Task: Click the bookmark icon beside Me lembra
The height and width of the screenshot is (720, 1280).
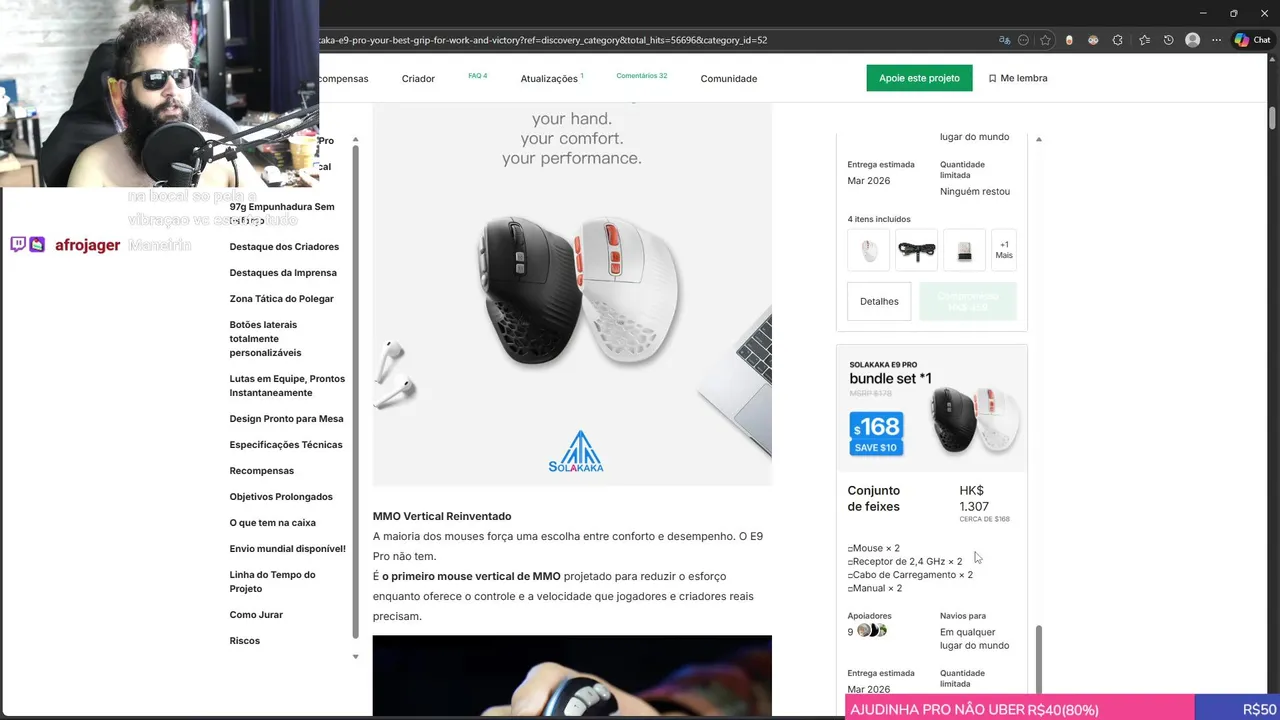Action: pyautogui.click(x=992, y=78)
